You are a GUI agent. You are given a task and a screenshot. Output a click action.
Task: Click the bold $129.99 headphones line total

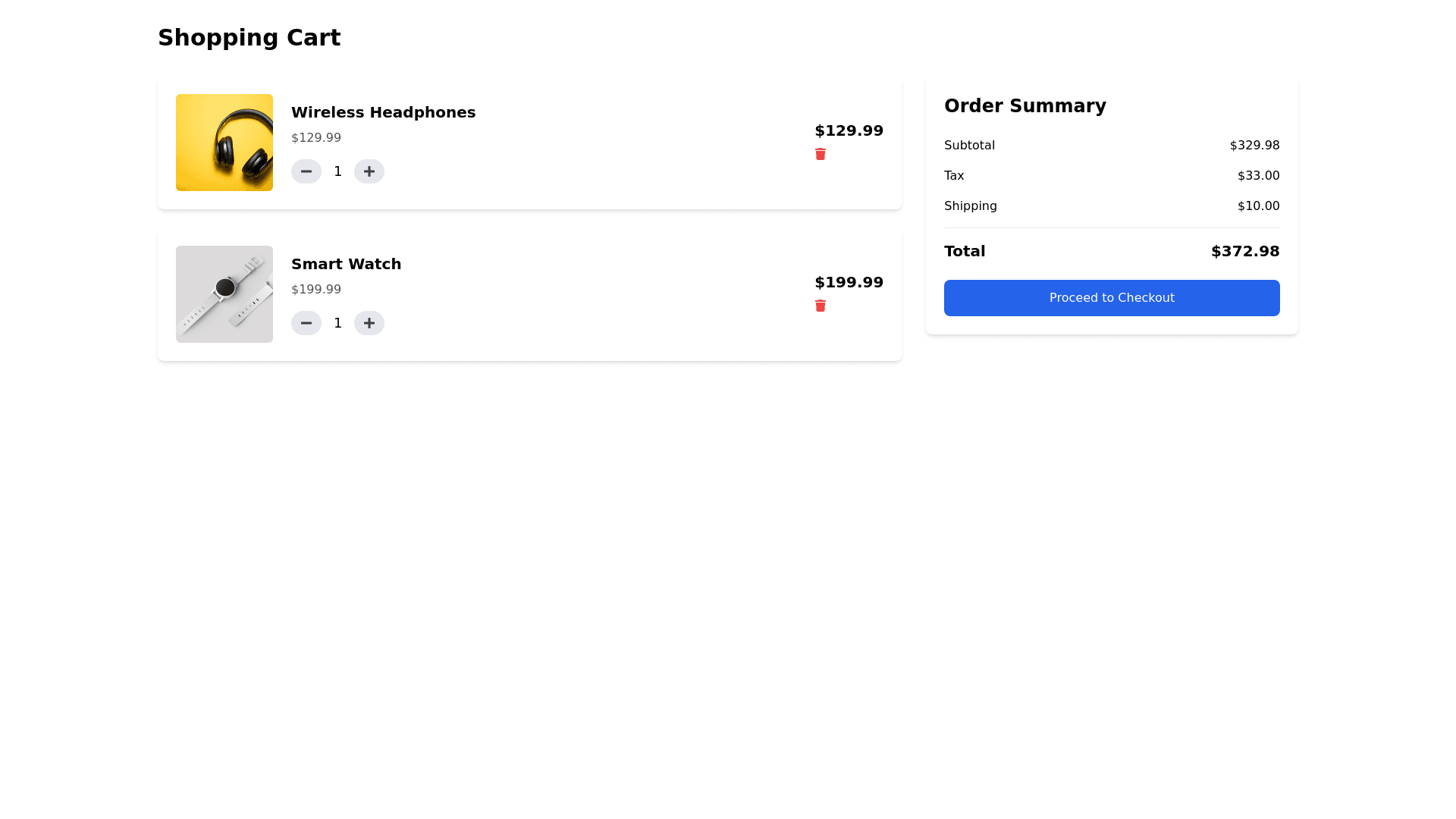point(849,130)
